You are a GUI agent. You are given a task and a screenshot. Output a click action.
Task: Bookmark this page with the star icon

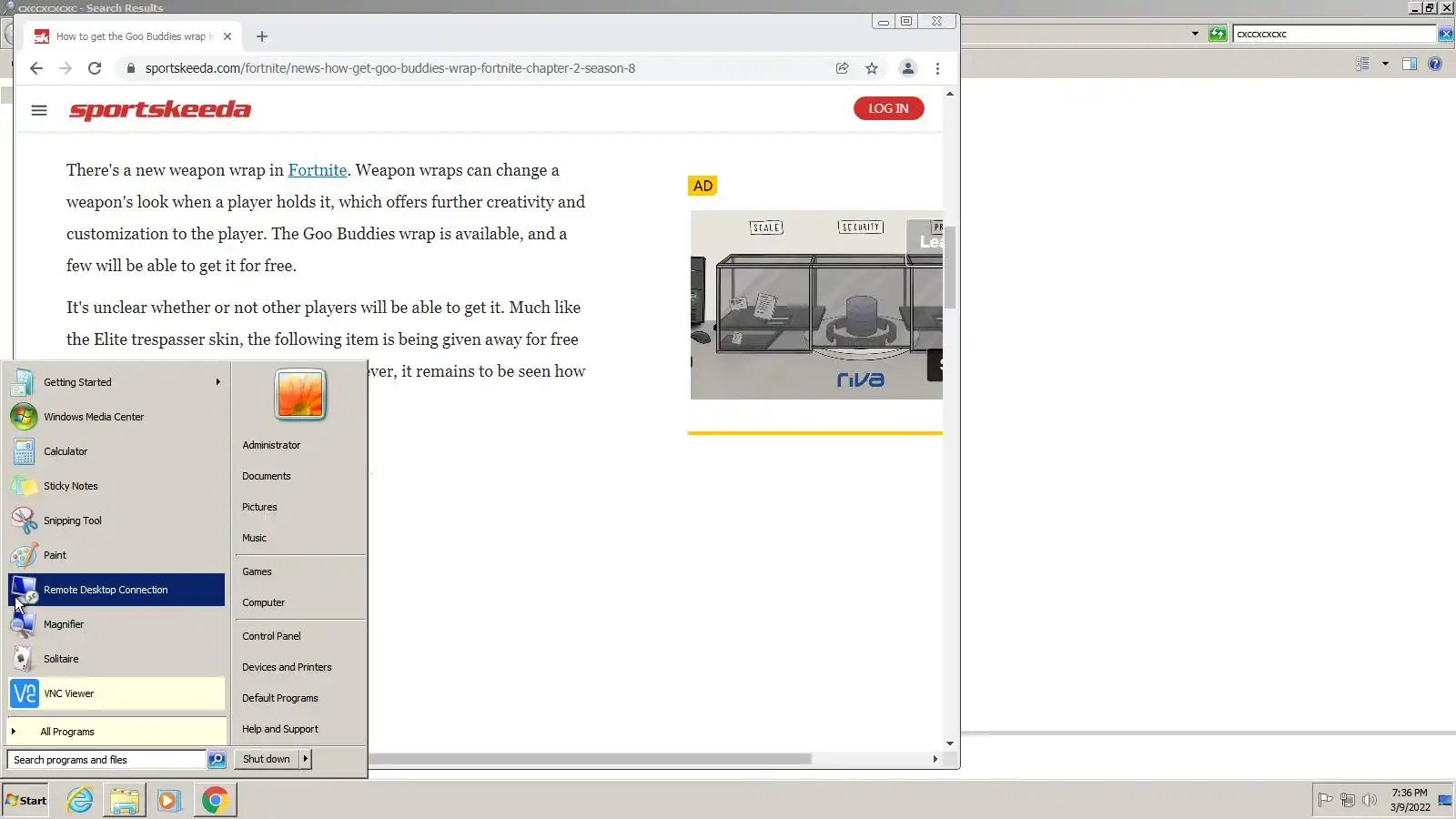pyautogui.click(x=872, y=68)
